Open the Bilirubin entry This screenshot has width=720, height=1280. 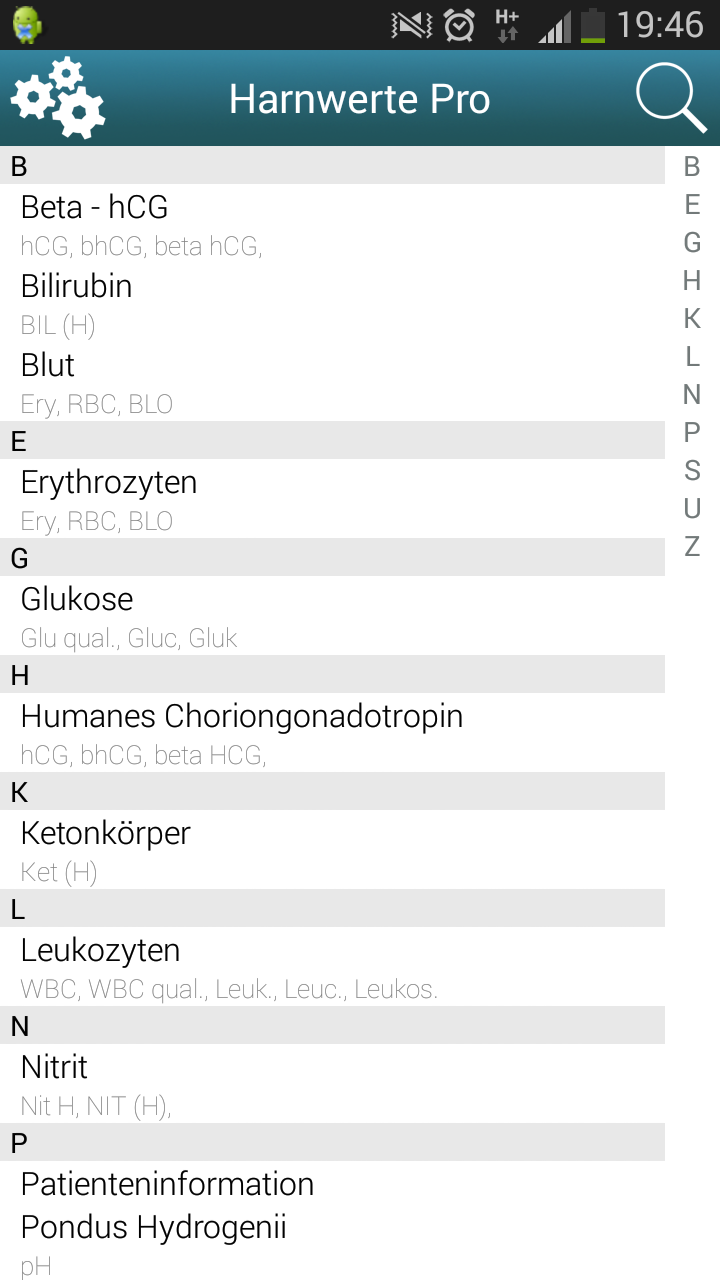pyautogui.click(x=332, y=303)
